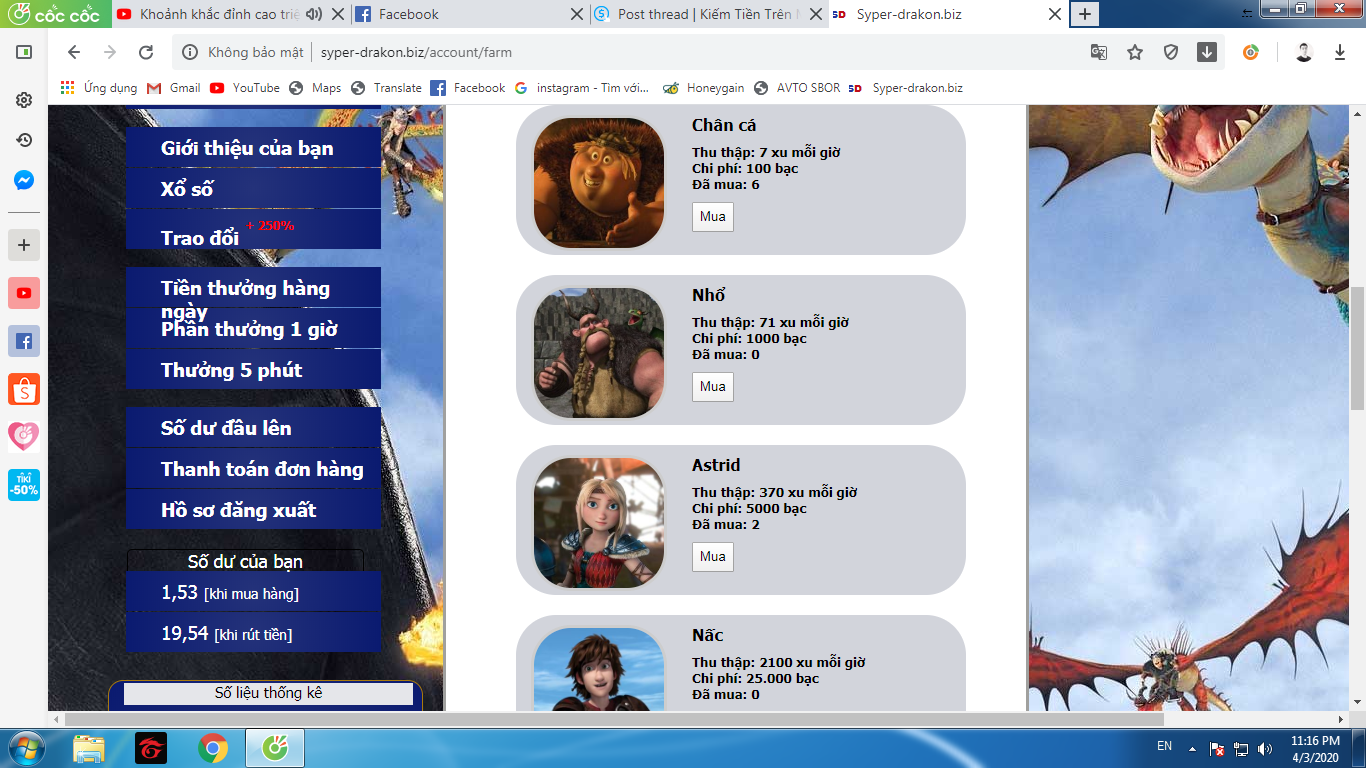This screenshot has width=1366, height=768.
Task: Translate this page icon in address bar
Action: [1098, 52]
